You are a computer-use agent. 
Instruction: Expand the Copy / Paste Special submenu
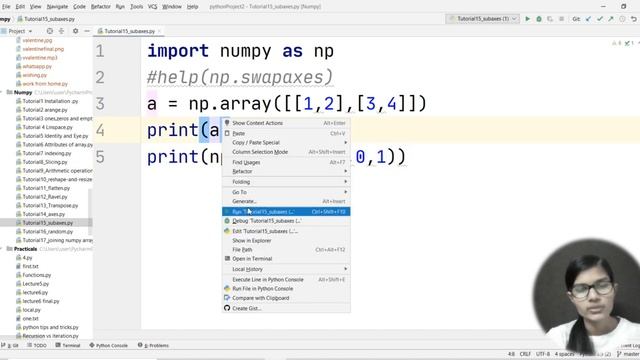tap(286, 142)
